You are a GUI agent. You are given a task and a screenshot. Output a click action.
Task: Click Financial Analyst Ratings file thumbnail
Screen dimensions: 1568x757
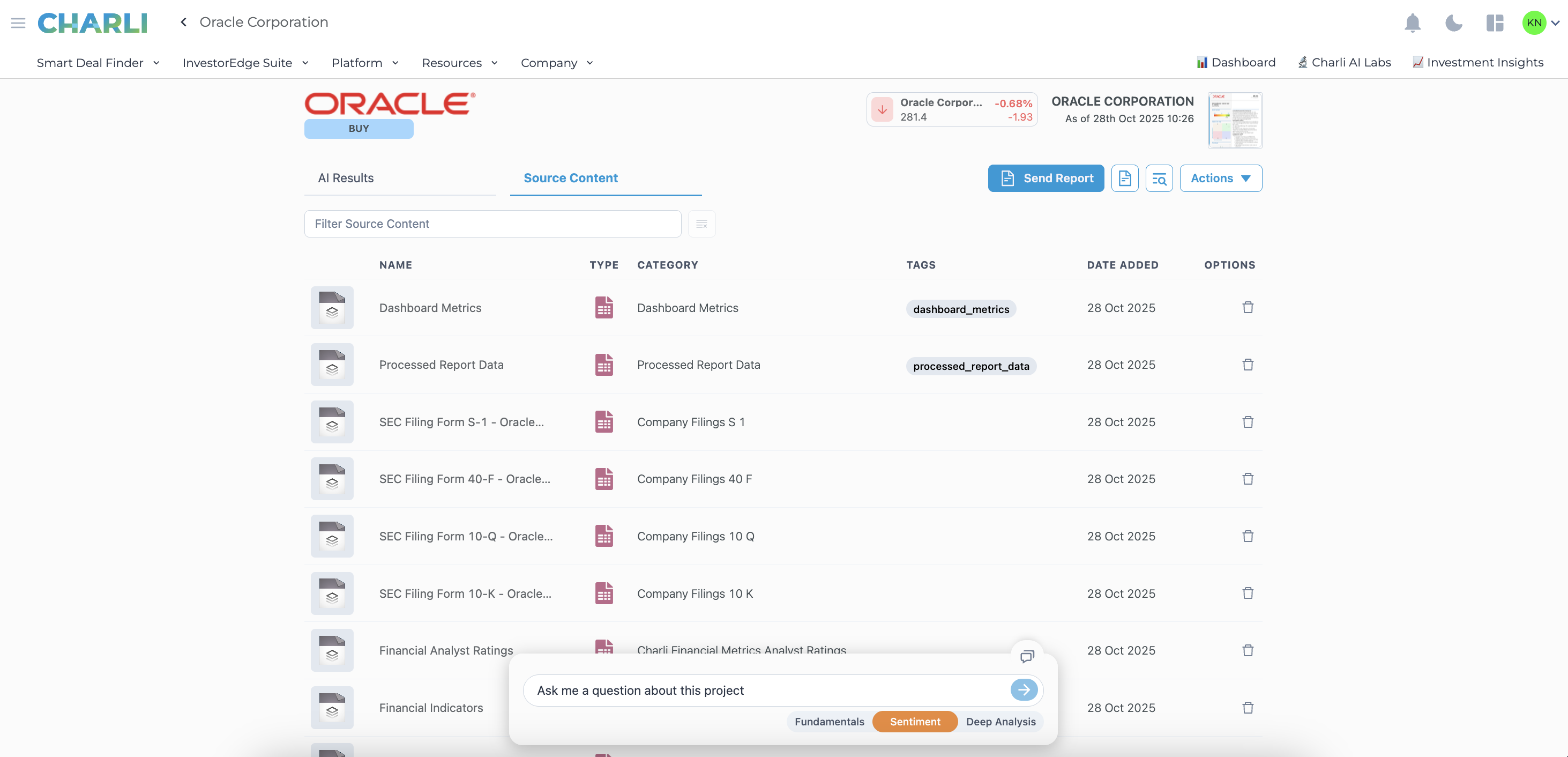tap(332, 650)
